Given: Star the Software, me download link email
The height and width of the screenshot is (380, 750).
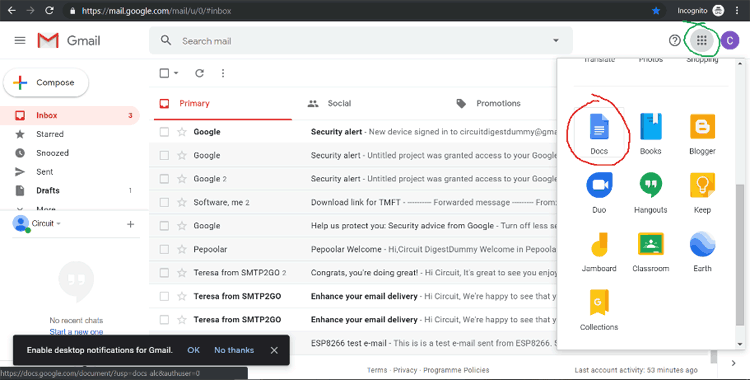Looking at the screenshot, I should click(182, 202).
